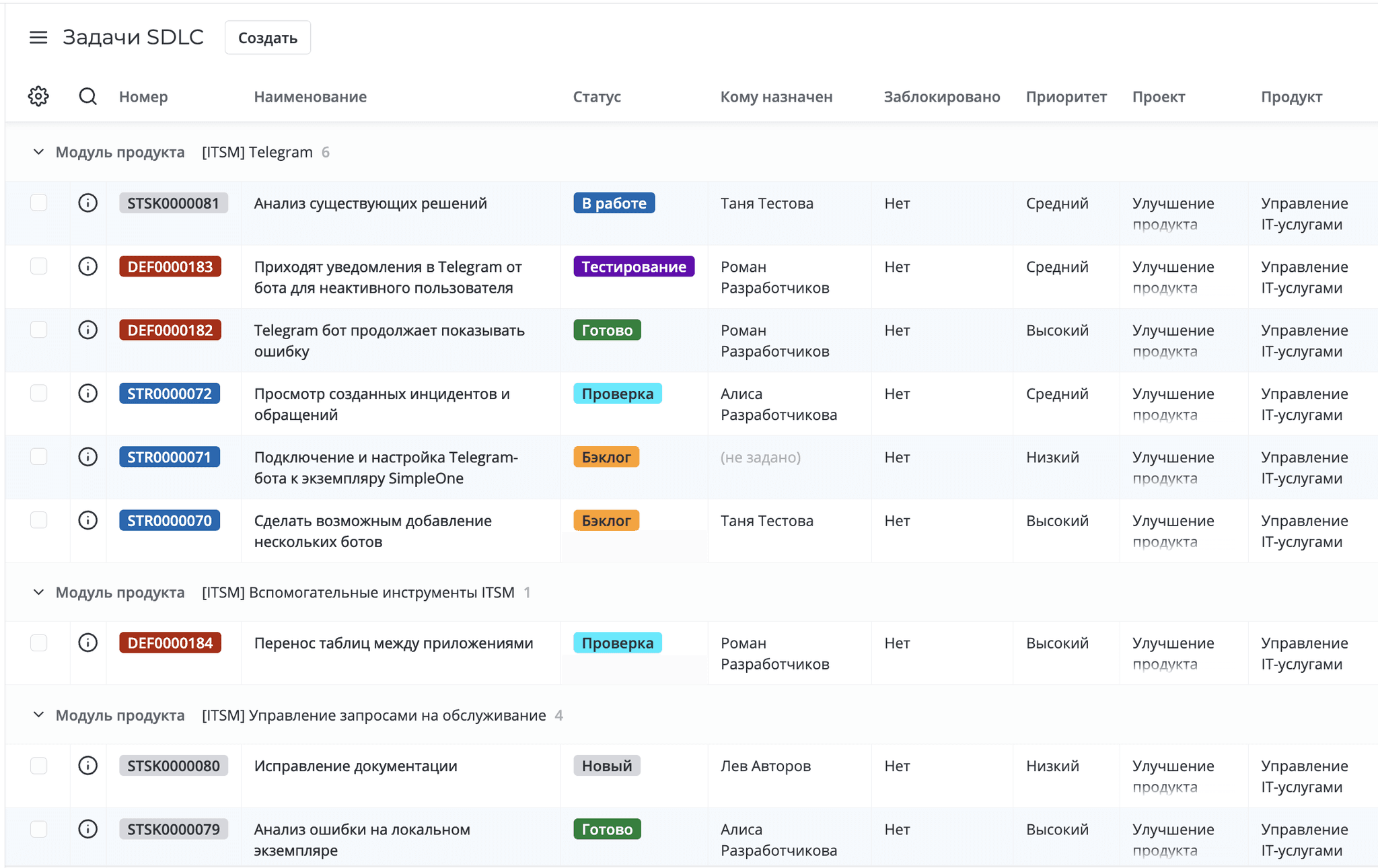The height and width of the screenshot is (868, 1378).
Task: Click assignee Лев Авторов
Action: (x=766, y=766)
